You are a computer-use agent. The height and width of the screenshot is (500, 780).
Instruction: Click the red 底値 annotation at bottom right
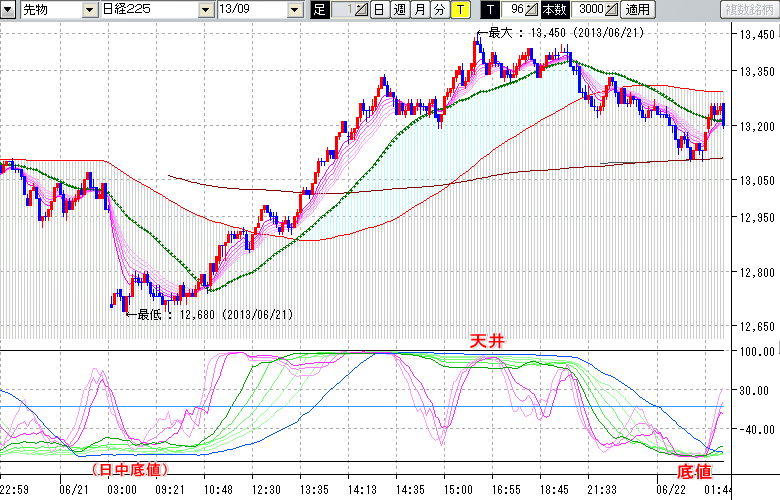pos(695,469)
